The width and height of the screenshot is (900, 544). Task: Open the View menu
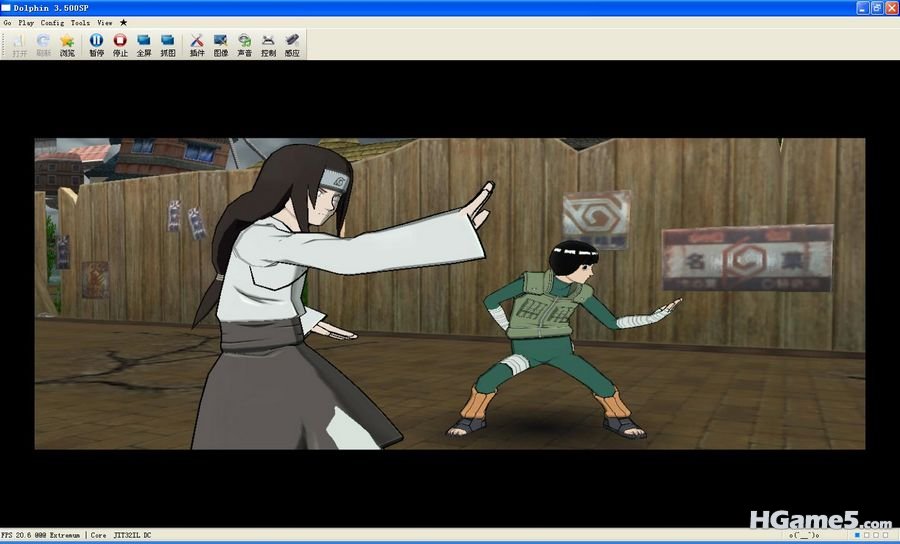(104, 23)
